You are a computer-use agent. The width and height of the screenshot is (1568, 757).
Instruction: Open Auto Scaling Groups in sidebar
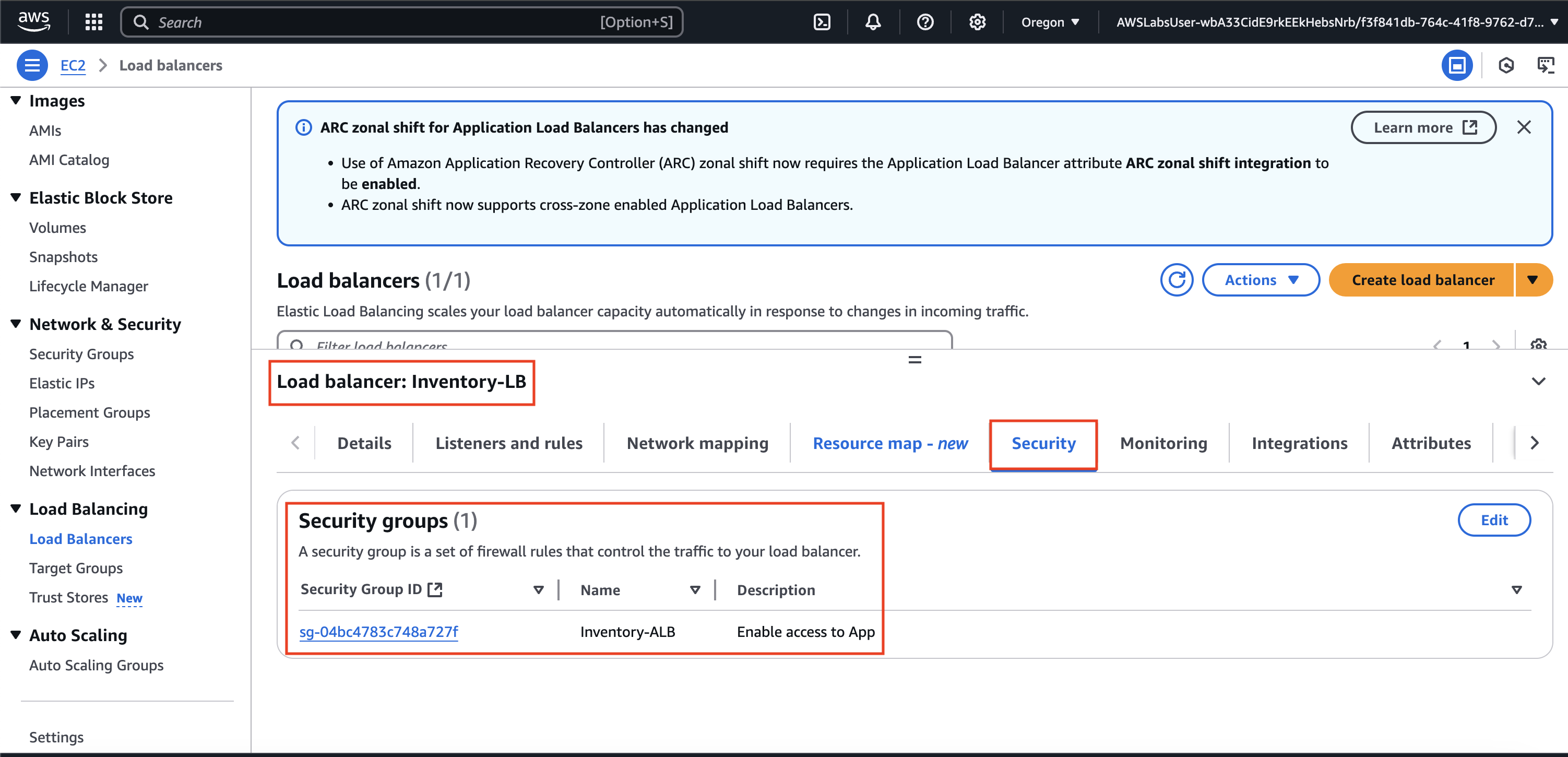tap(96, 665)
